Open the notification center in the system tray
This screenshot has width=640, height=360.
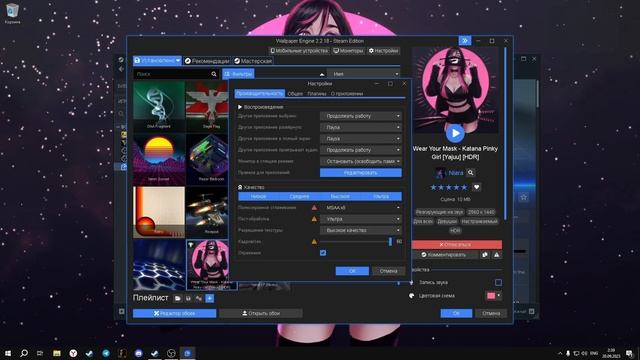point(629,353)
